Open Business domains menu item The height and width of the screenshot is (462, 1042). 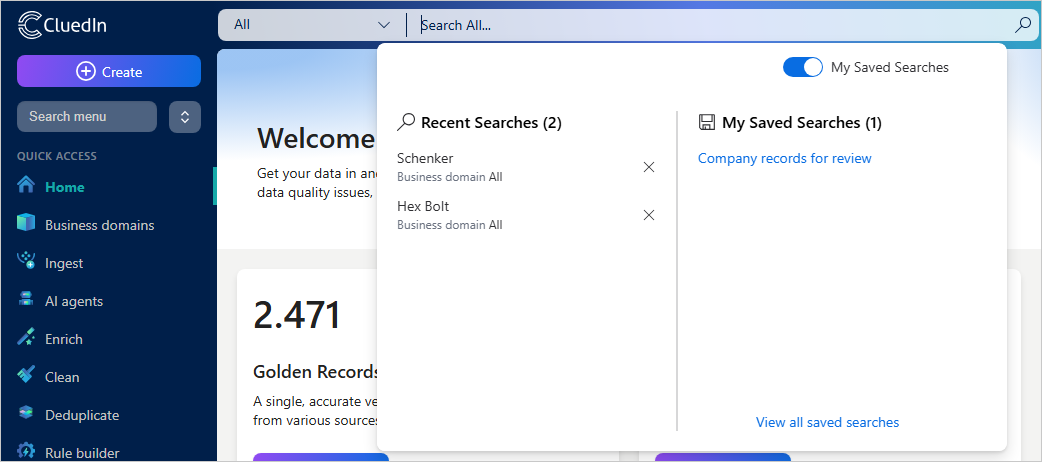108,225
